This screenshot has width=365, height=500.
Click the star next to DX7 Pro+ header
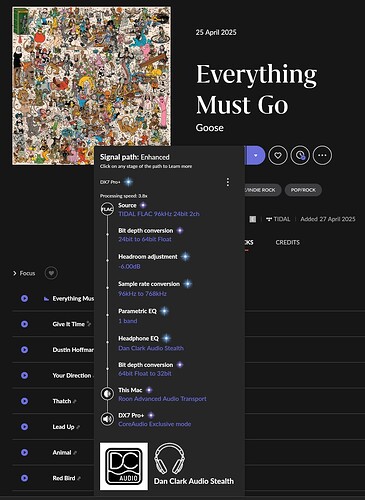[128, 182]
